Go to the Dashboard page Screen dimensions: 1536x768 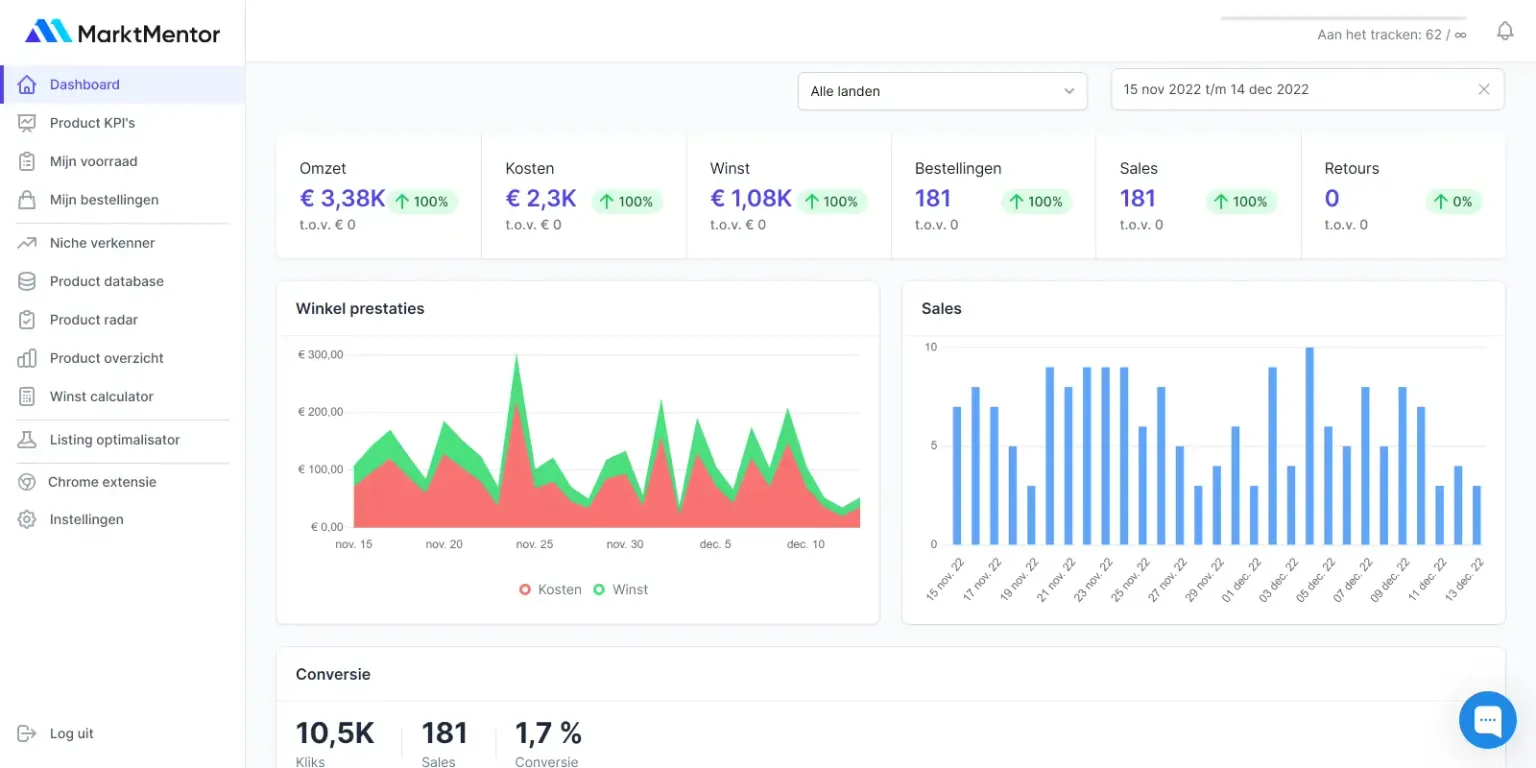[x=122, y=85]
